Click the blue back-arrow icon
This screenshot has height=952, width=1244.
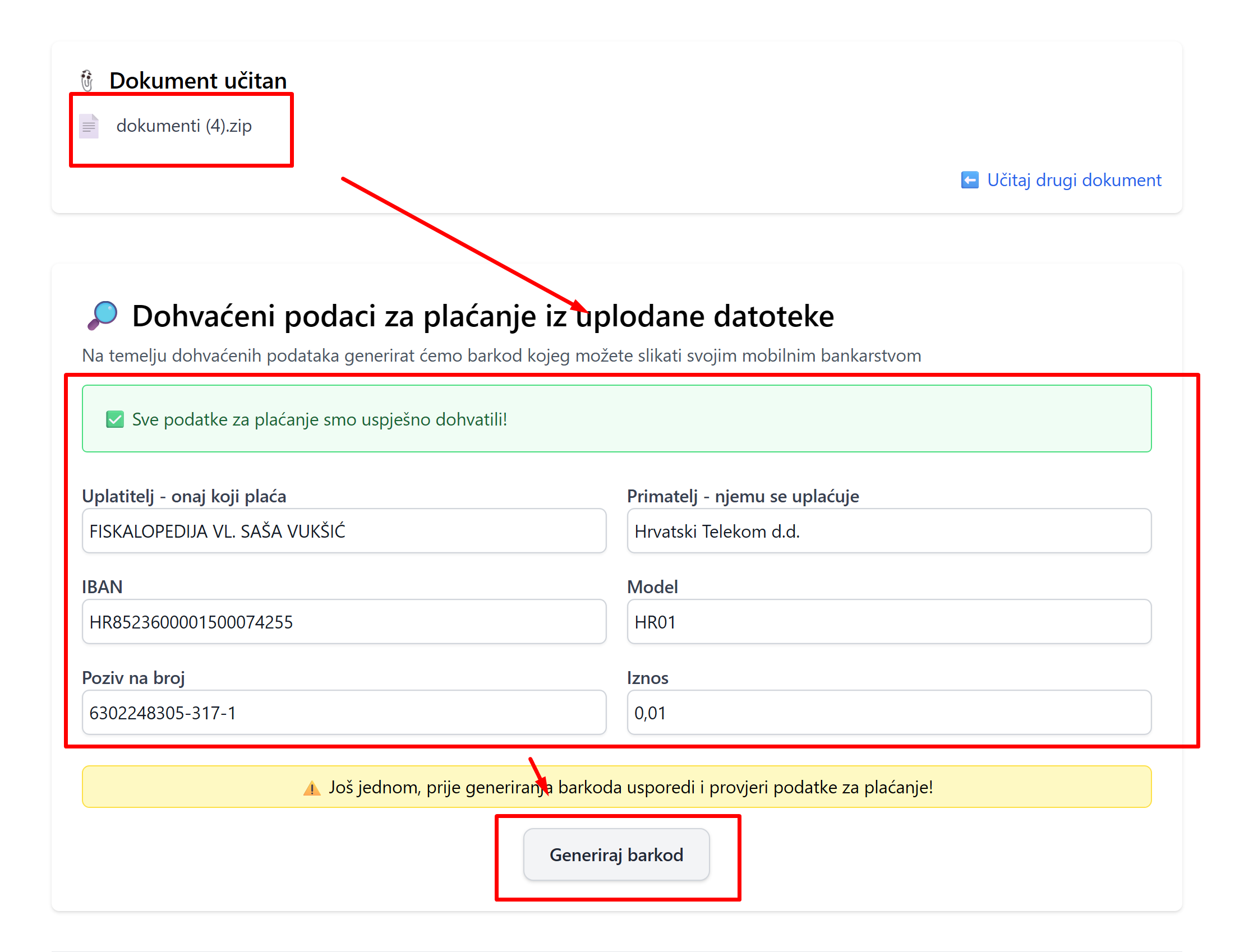click(970, 180)
